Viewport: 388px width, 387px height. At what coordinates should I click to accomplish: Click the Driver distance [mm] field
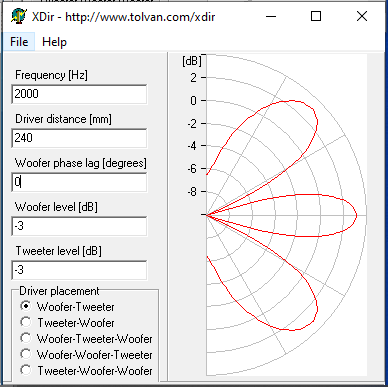pos(79,138)
